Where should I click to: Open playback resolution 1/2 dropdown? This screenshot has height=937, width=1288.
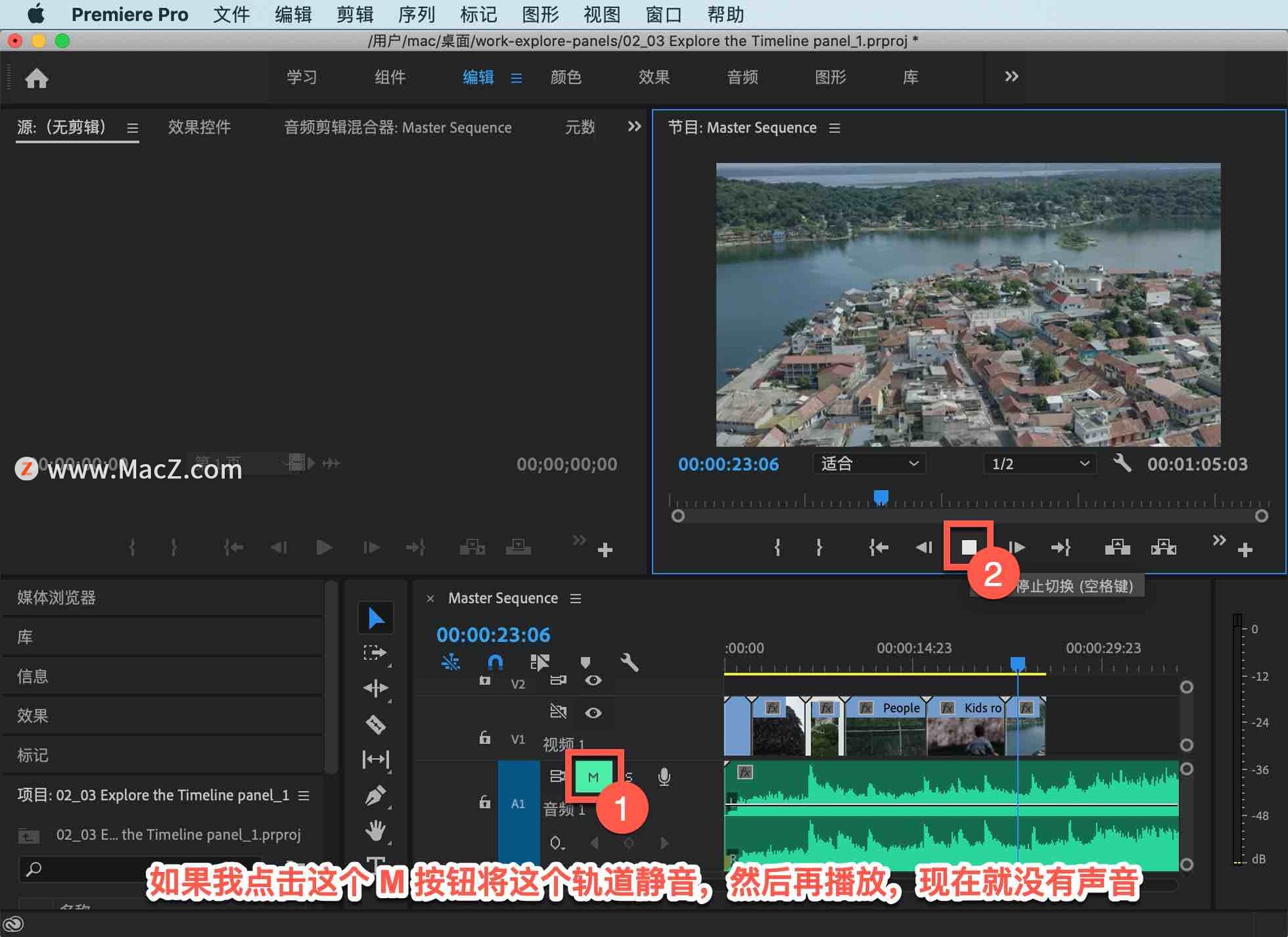[x=1040, y=463]
